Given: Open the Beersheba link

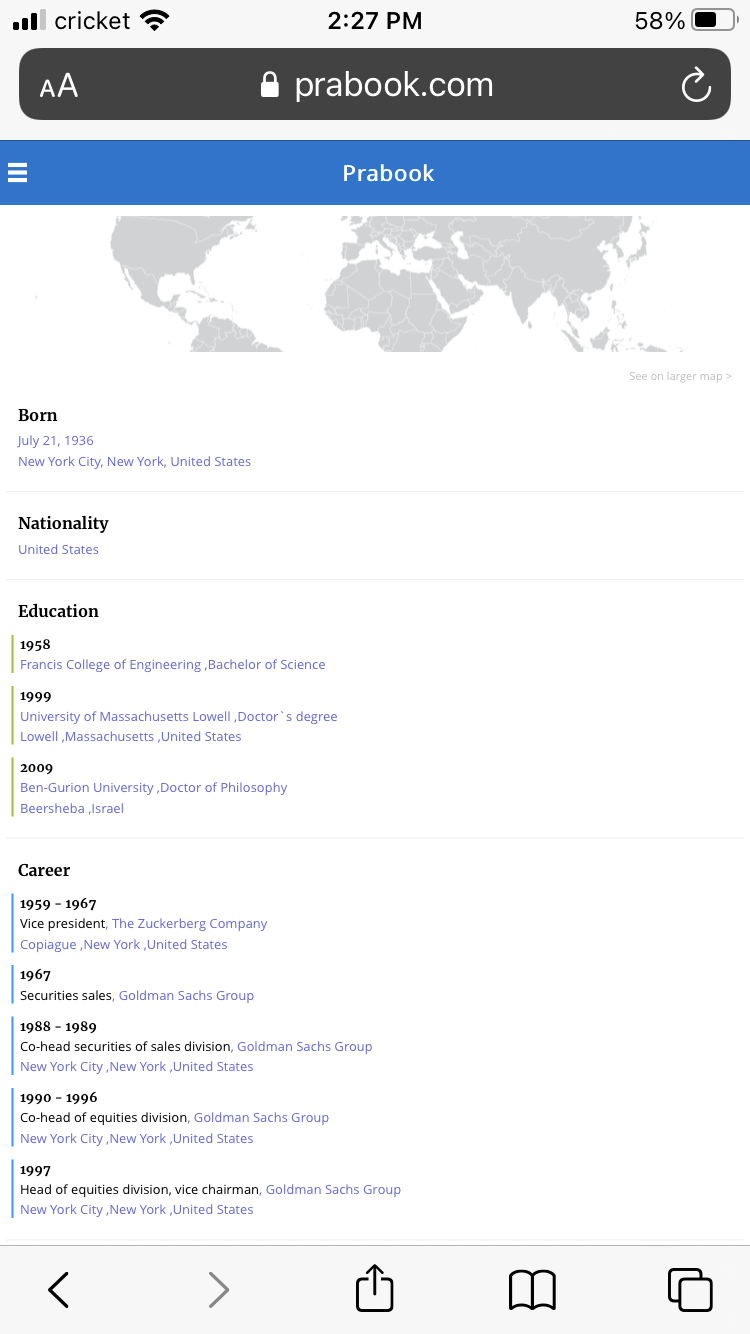Looking at the screenshot, I should [52, 808].
